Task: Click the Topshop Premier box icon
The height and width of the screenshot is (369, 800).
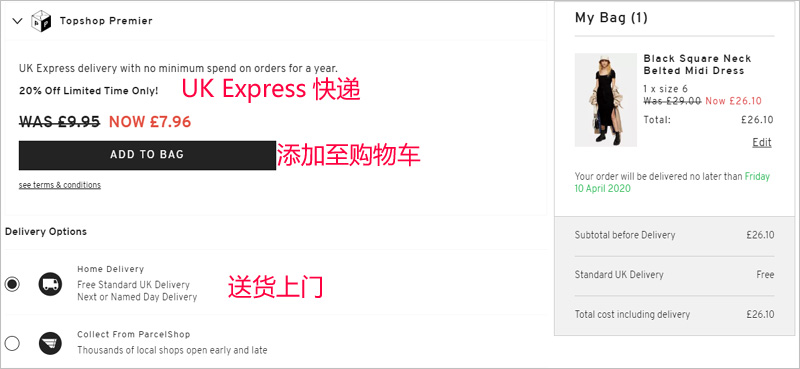Action: tap(41, 21)
